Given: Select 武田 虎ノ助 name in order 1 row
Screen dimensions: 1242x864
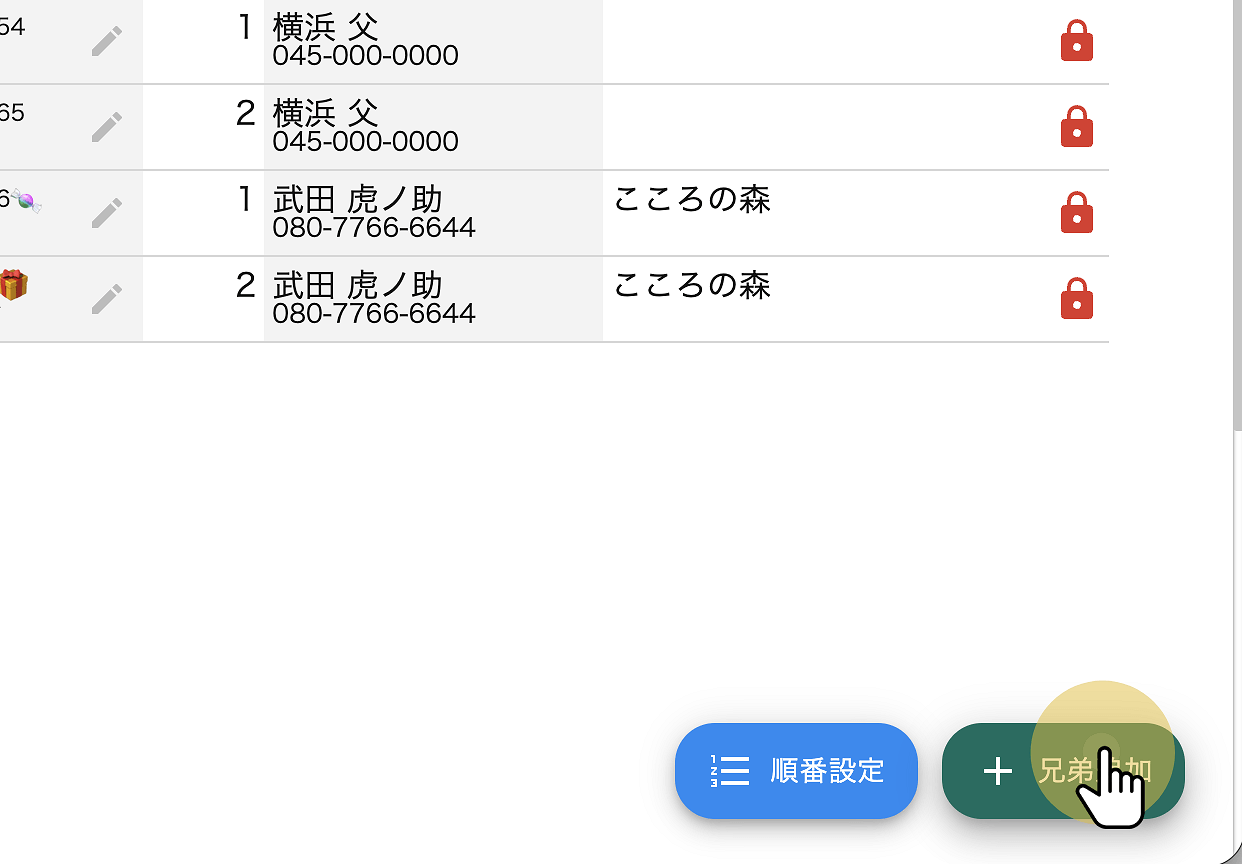Looking at the screenshot, I should point(357,199).
